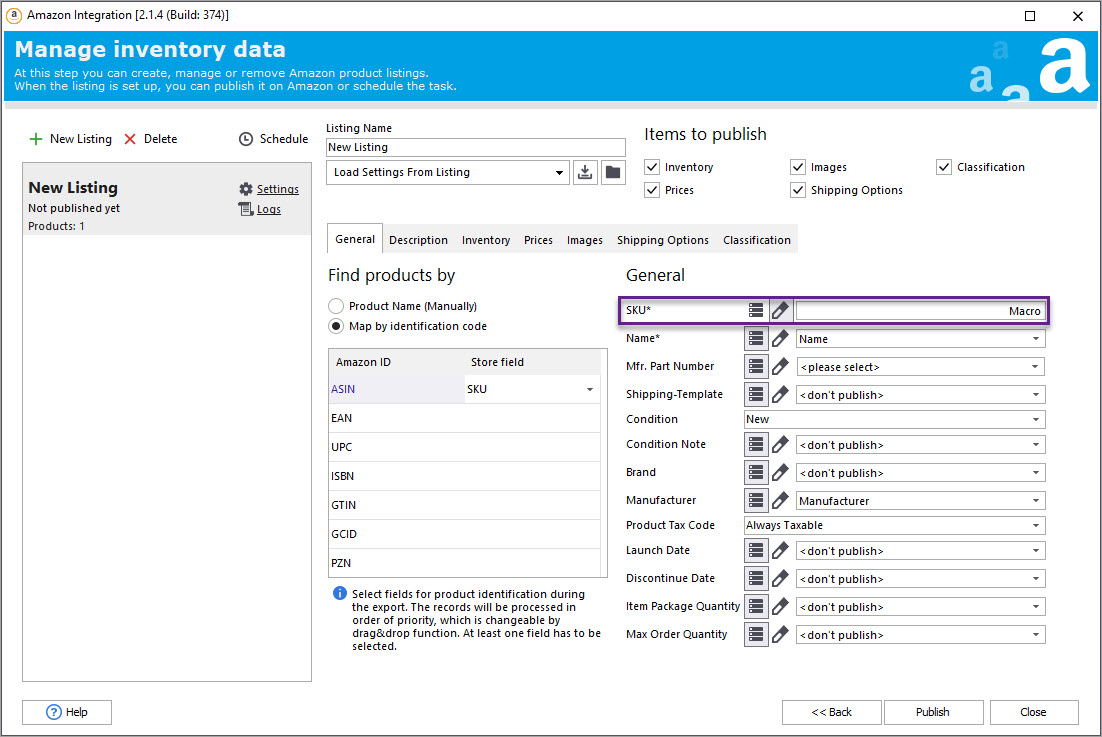Click the list icon for Max Order Quantity

pos(757,635)
